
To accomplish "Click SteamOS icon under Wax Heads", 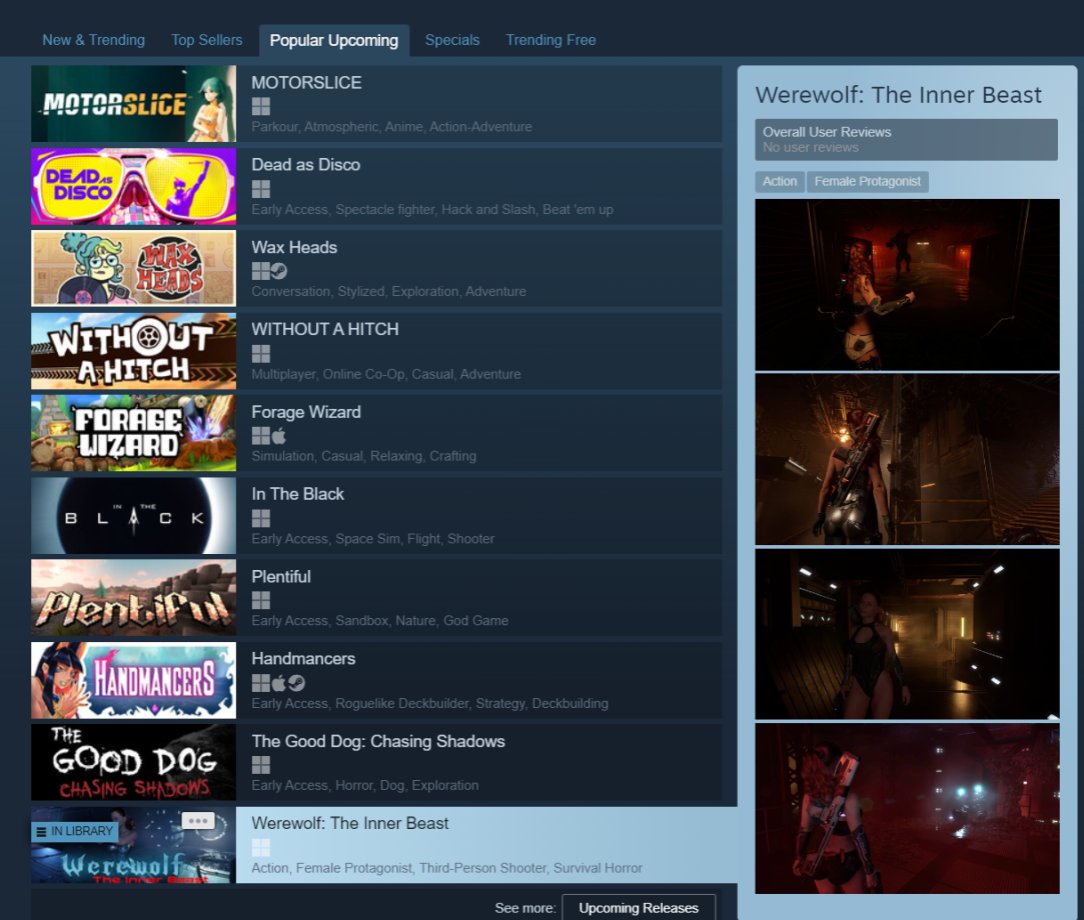I will coord(279,271).
